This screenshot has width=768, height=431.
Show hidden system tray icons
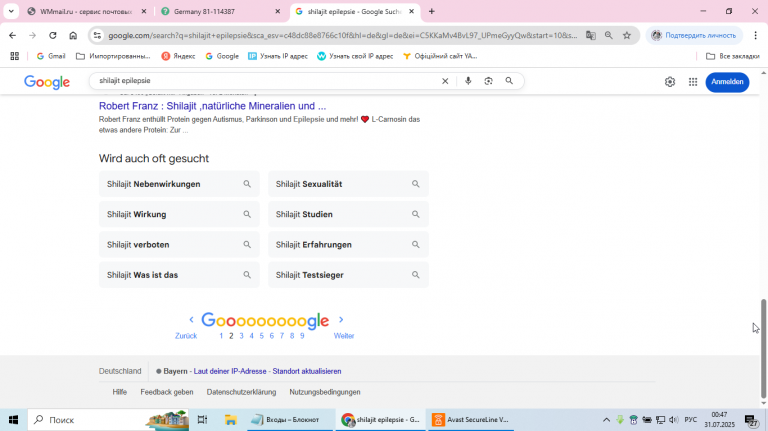(x=606, y=420)
